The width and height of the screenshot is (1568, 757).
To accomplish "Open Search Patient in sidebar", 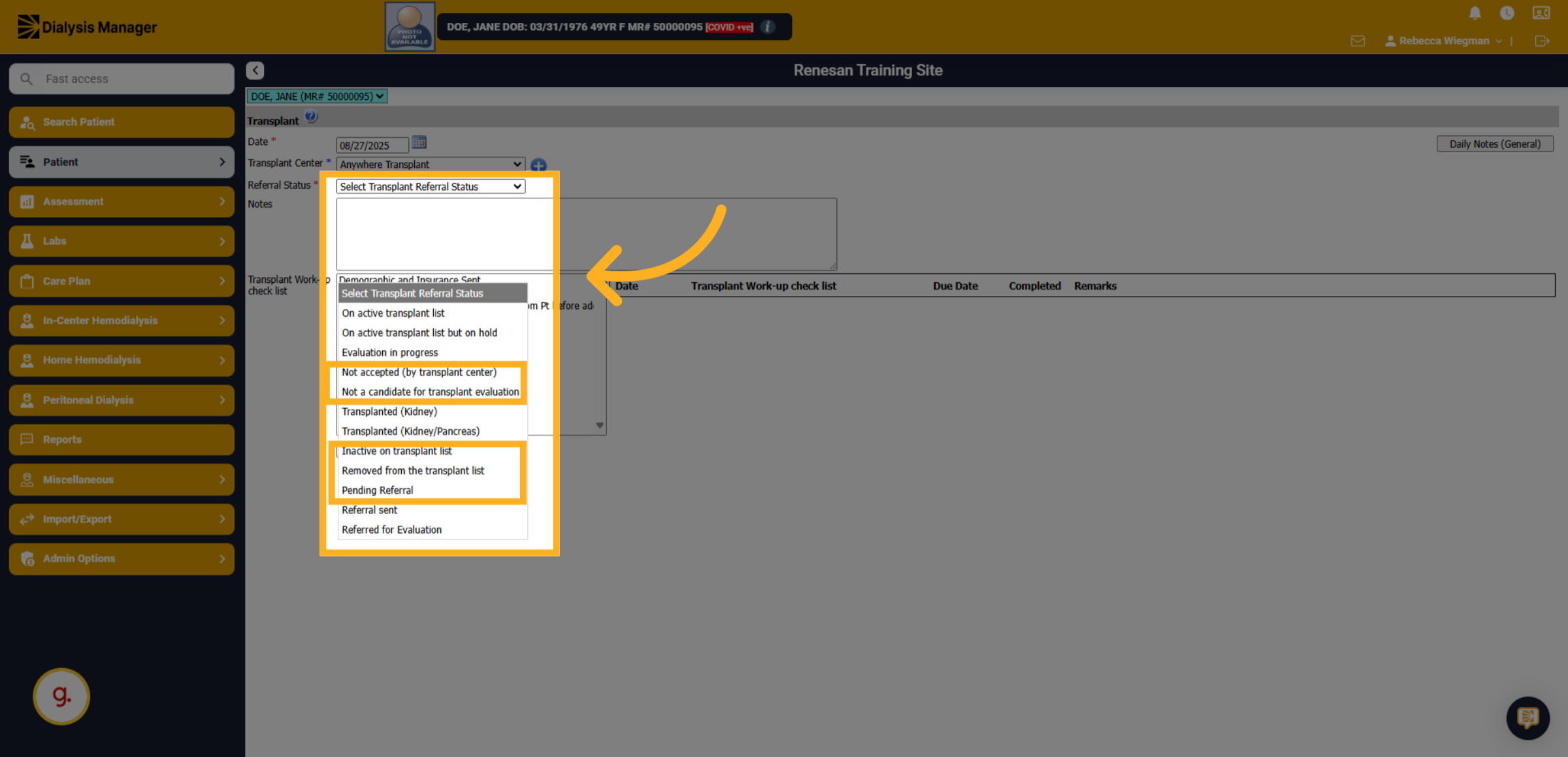I will click(122, 122).
